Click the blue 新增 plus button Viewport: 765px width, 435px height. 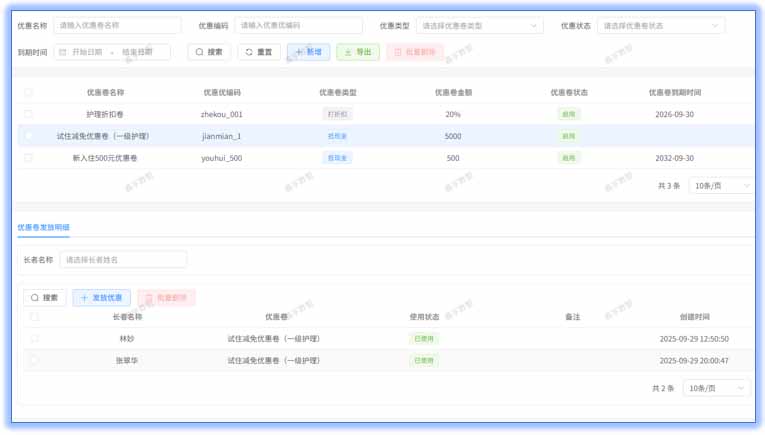tap(308, 52)
